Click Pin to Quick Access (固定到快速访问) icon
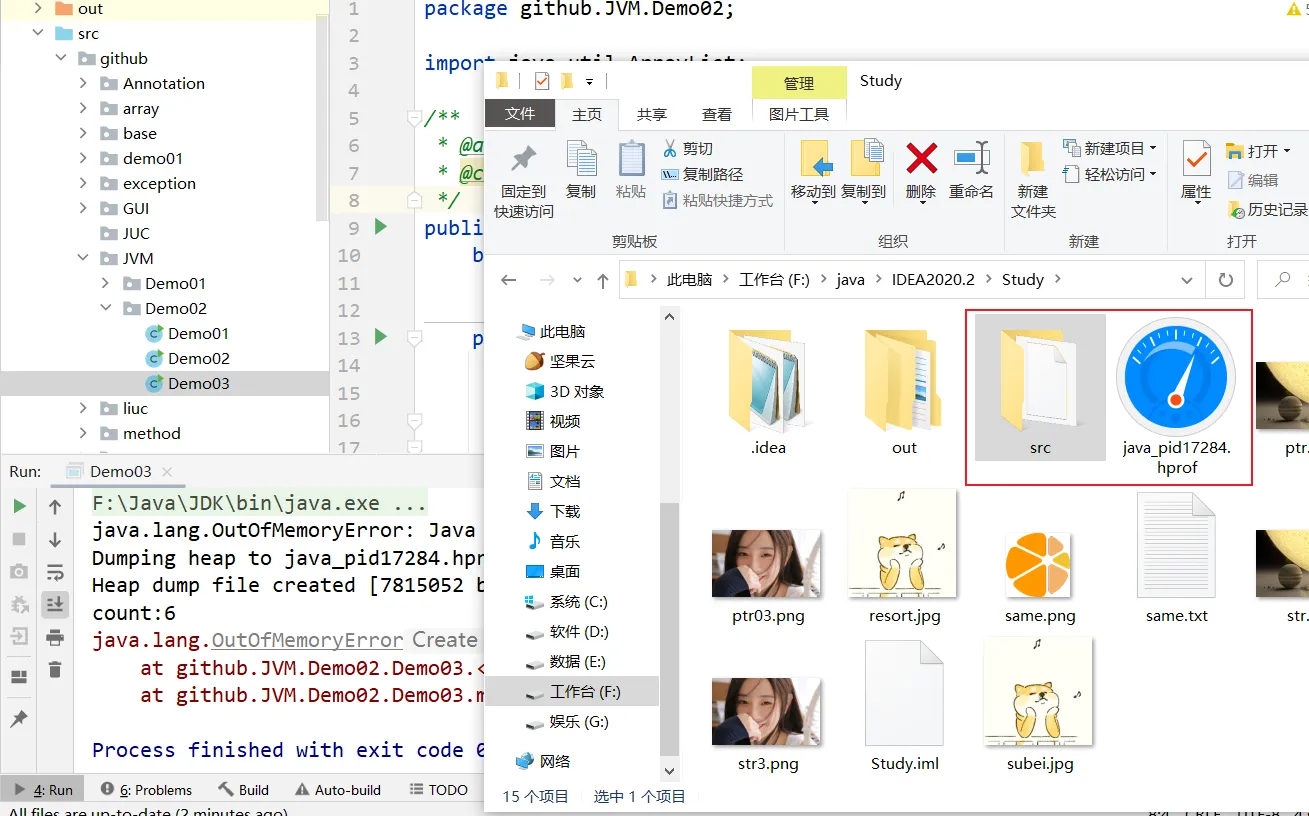The height and width of the screenshot is (816, 1309). (523, 160)
